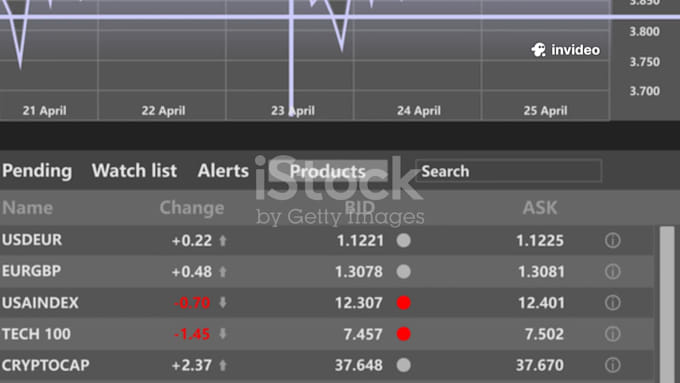Click the 12.307 bid price
This screenshot has width=680, height=383.
point(359,303)
